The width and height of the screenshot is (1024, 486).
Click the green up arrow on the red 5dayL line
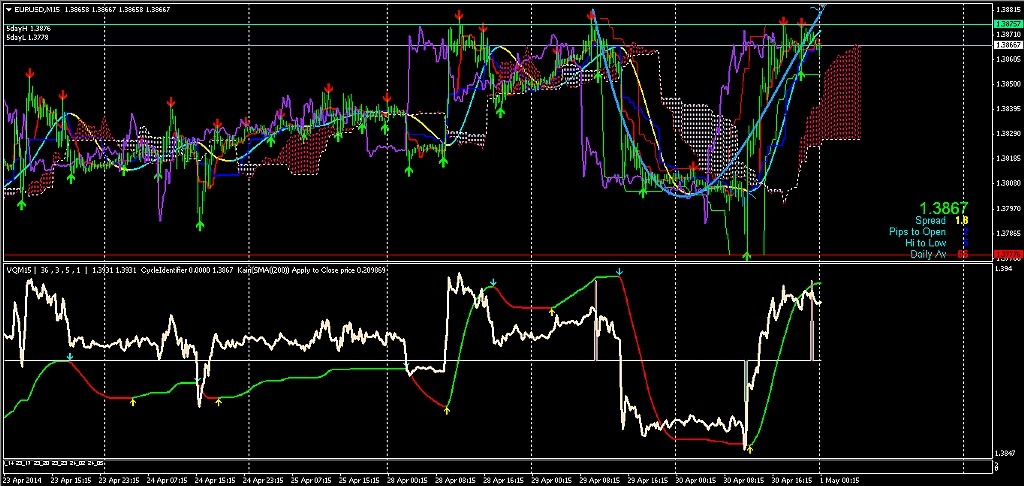click(x=747, y=256)
